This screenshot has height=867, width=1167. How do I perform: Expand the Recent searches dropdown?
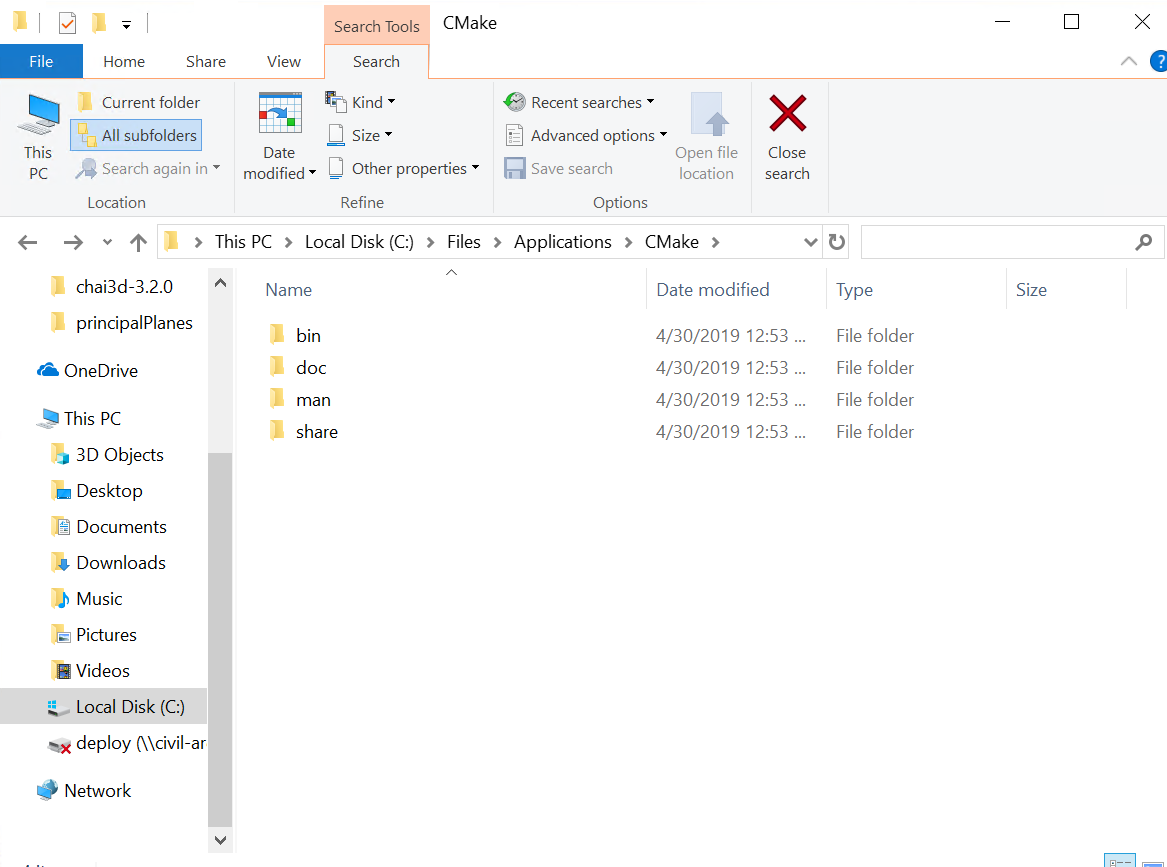(x=580, y=102)
